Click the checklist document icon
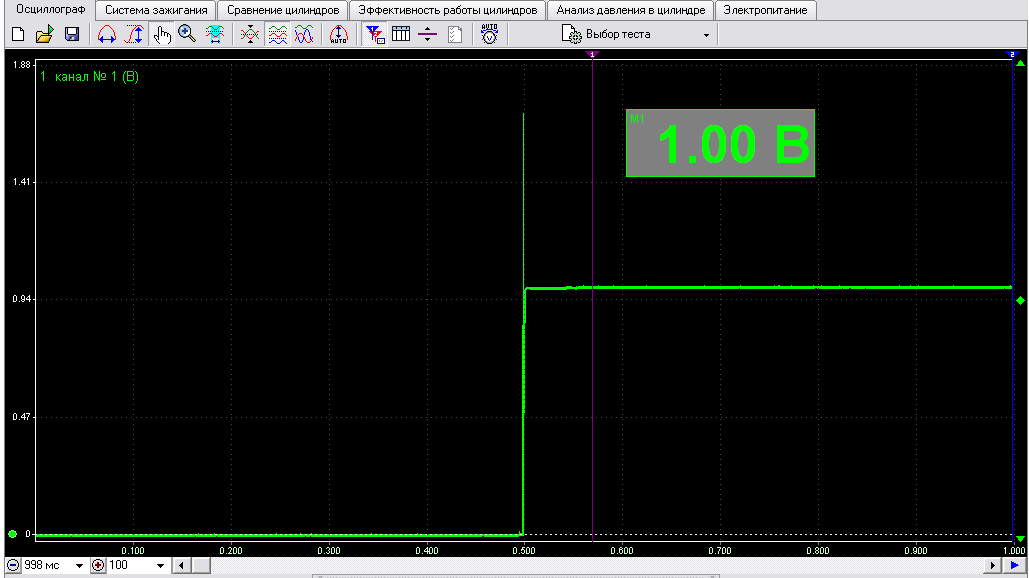Image resolution: width=1029 pixels, height=578 pixels. coord(455,34)
